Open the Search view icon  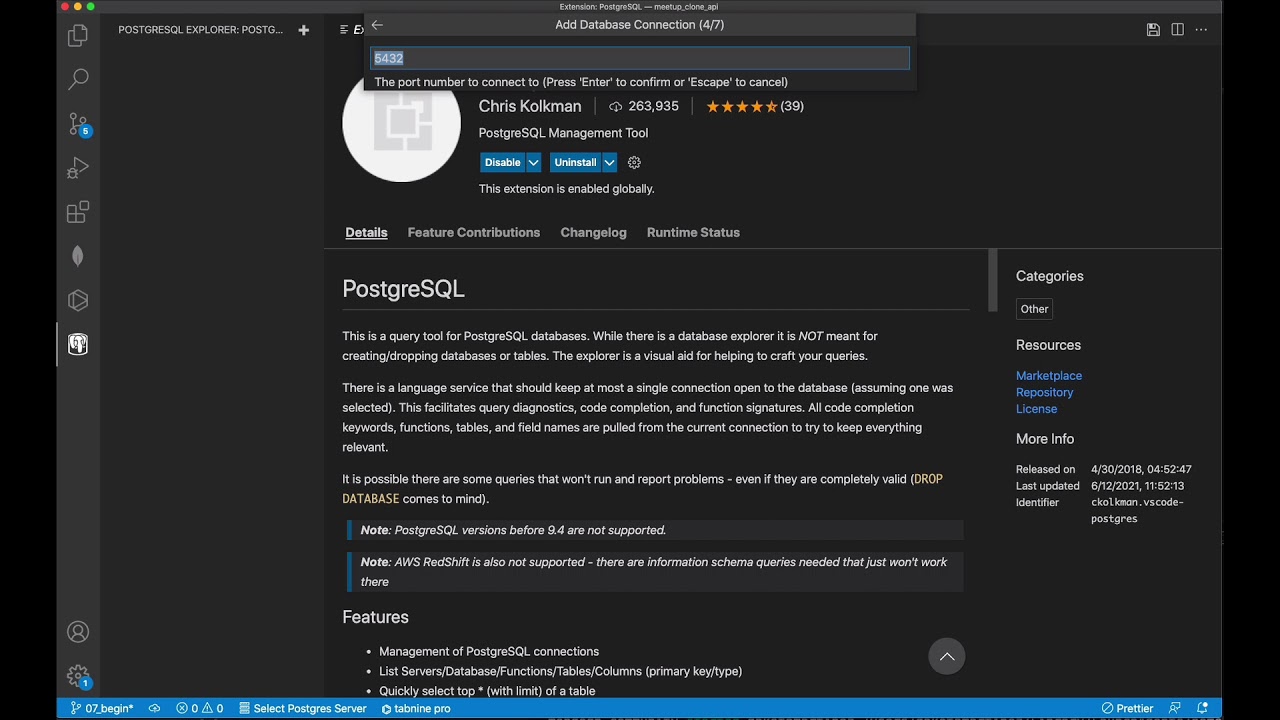point(78,80)
